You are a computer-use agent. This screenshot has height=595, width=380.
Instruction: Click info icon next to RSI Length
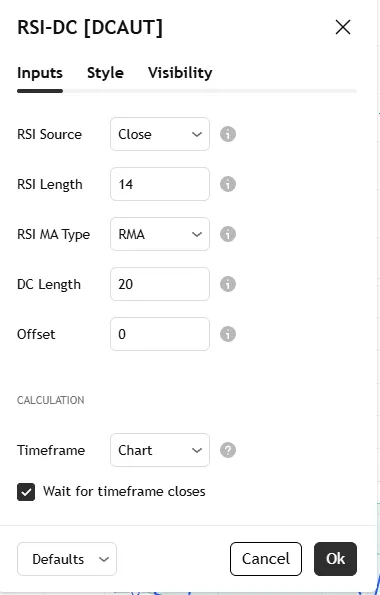click(x=228, y=184)
